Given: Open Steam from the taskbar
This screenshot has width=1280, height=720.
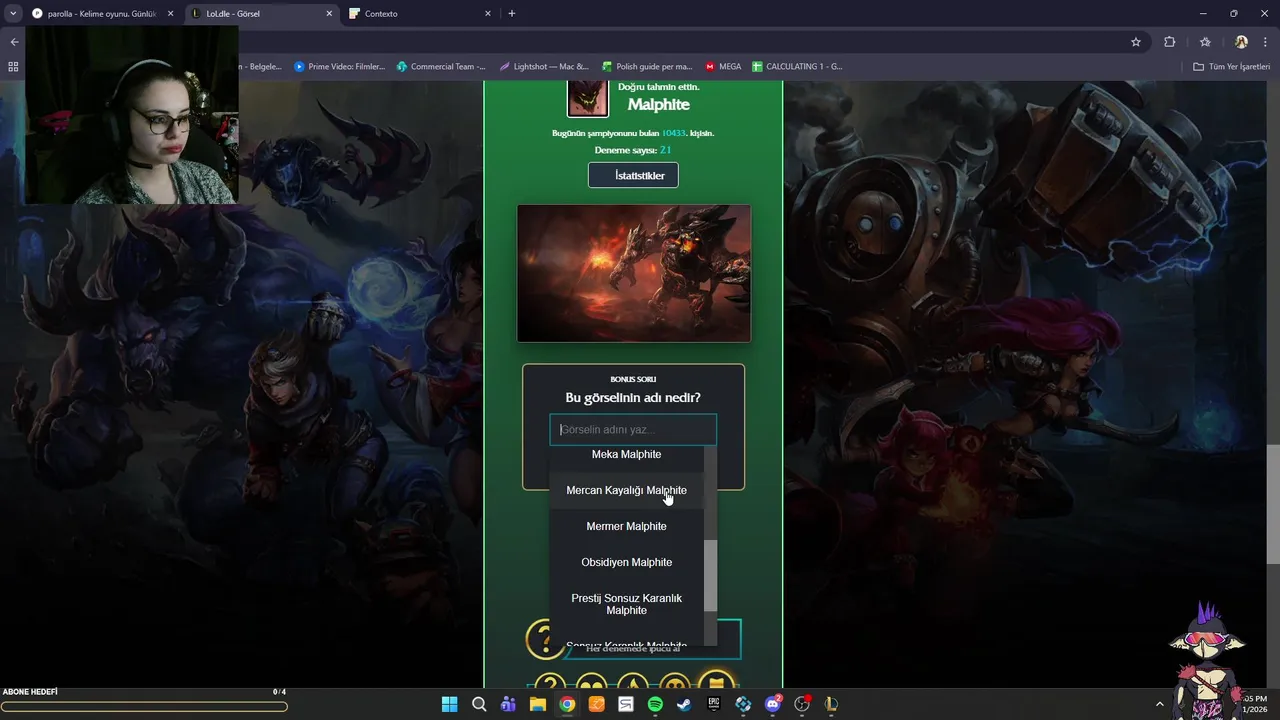Looking at the screenshot, I should click(684, 704).
